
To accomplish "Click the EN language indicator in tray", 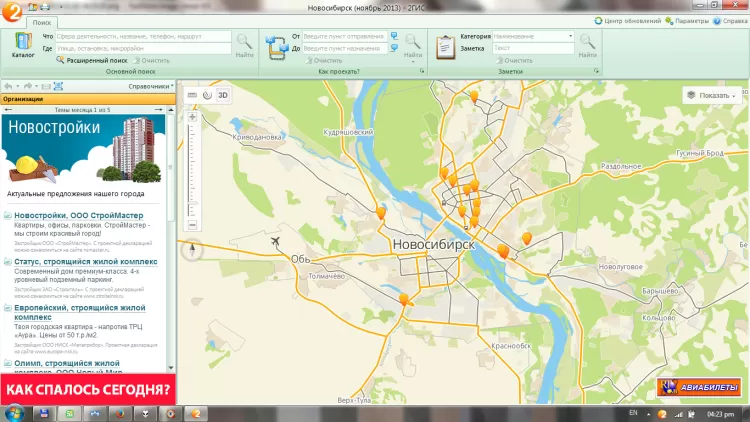I will coord(633,413).
